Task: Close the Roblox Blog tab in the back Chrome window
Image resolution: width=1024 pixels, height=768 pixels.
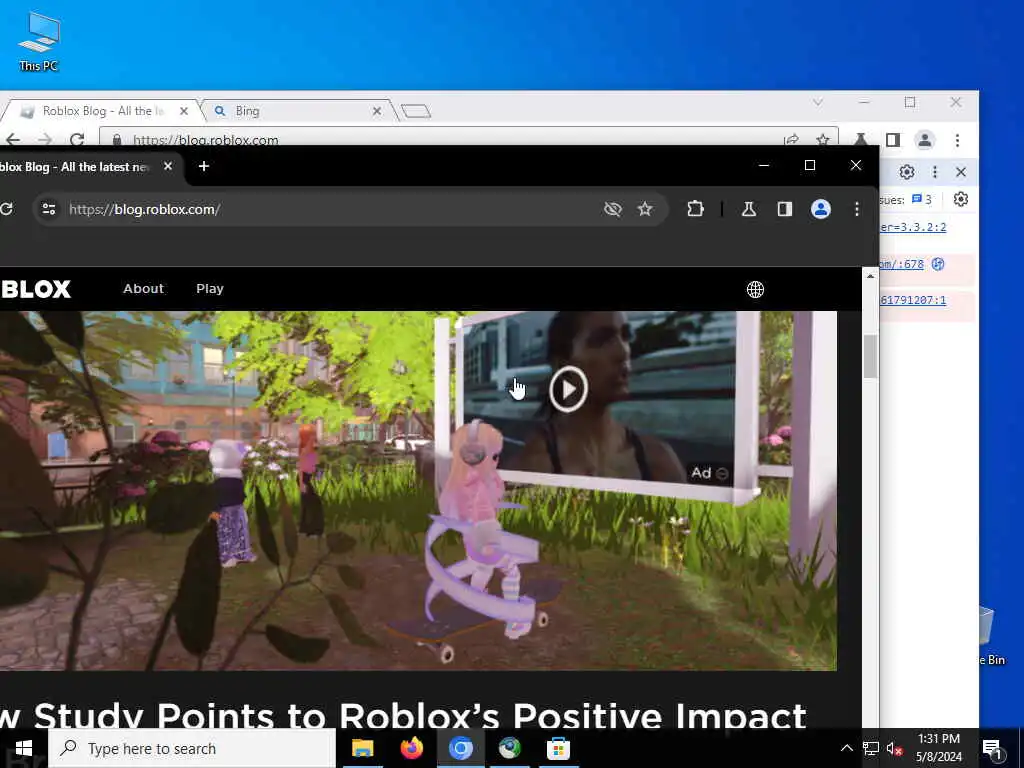Action: point(184,111)
